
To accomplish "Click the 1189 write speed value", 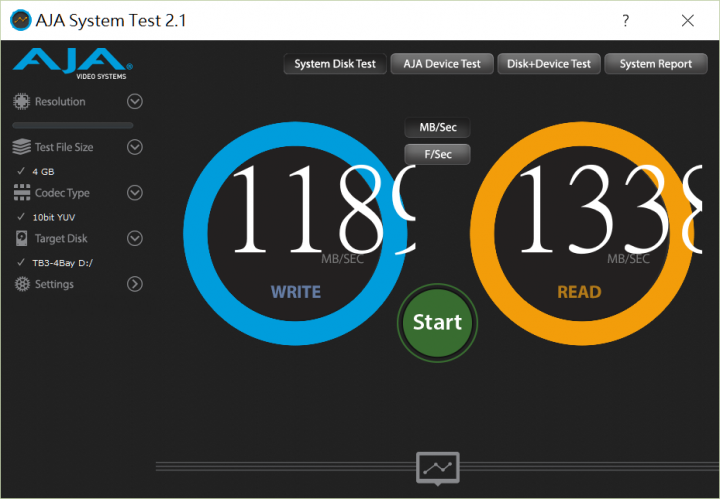I will pos(323,209).
